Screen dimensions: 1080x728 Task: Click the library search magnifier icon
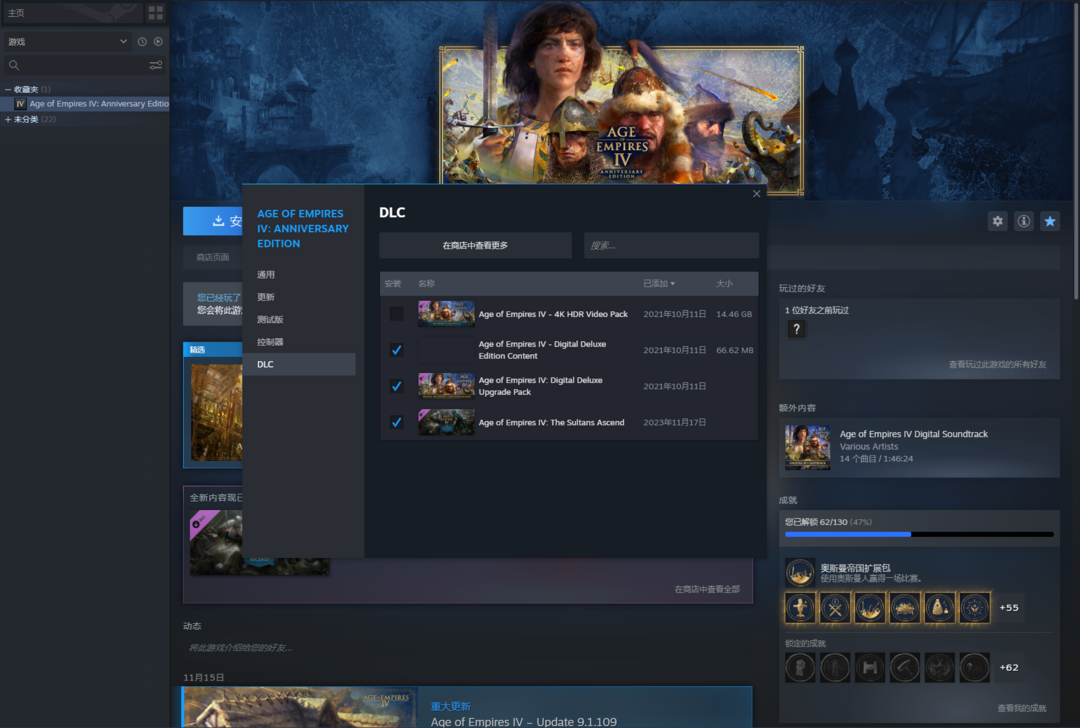[14, 65]
